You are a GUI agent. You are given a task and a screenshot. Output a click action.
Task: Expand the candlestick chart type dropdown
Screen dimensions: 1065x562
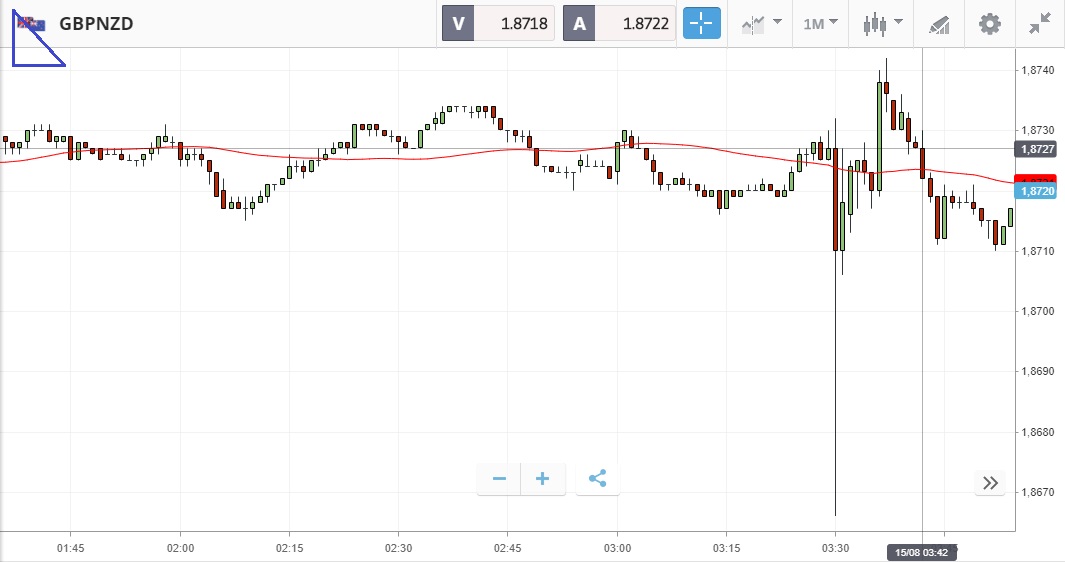click(883, 23)
